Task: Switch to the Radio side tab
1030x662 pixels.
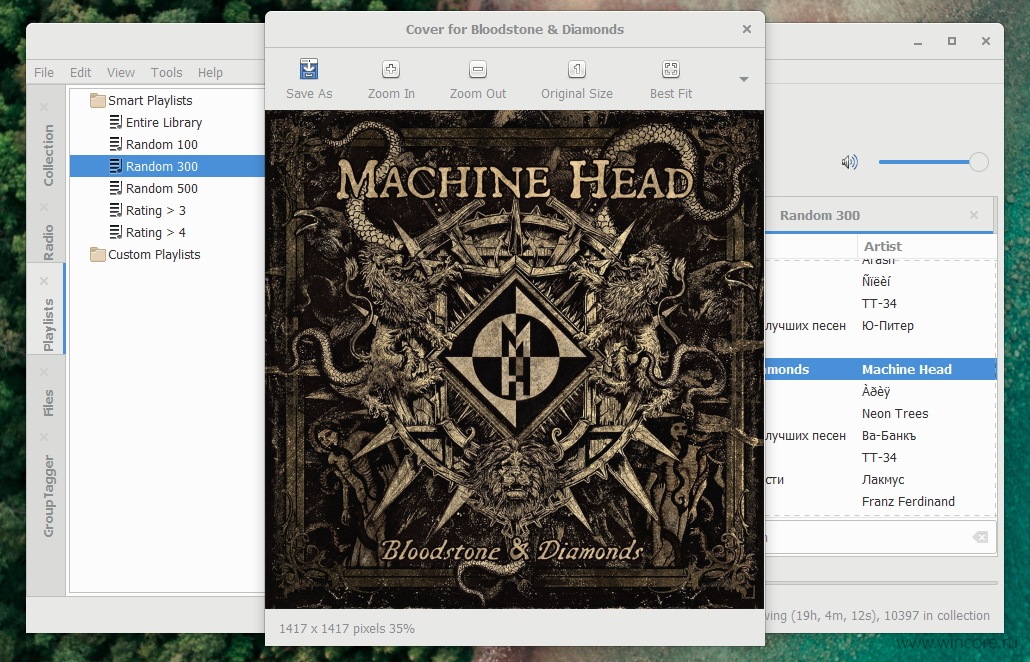Action: [48, 242]
